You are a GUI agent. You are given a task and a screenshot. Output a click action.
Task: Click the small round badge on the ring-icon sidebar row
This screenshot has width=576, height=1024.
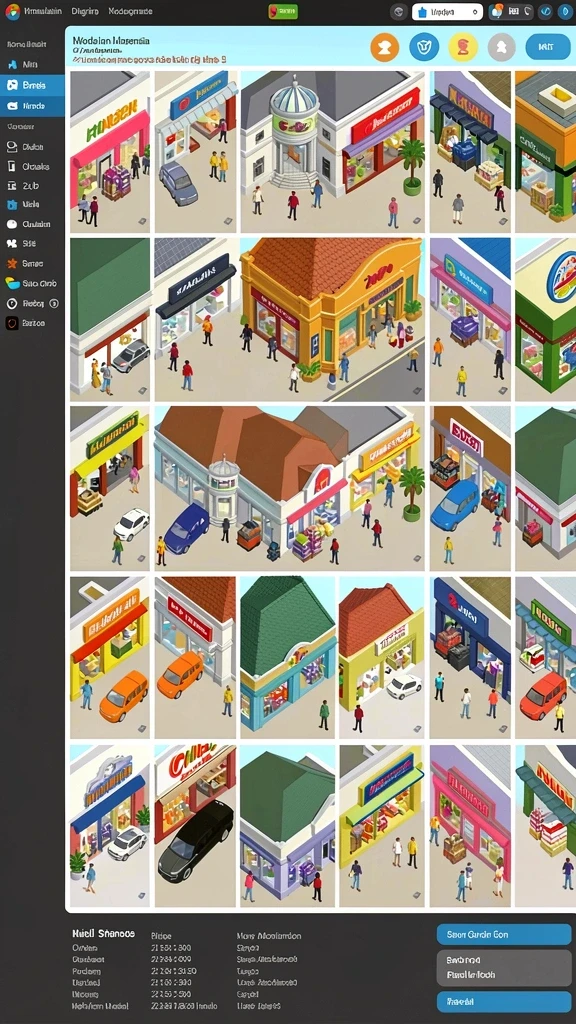click(x=54, y=304)
